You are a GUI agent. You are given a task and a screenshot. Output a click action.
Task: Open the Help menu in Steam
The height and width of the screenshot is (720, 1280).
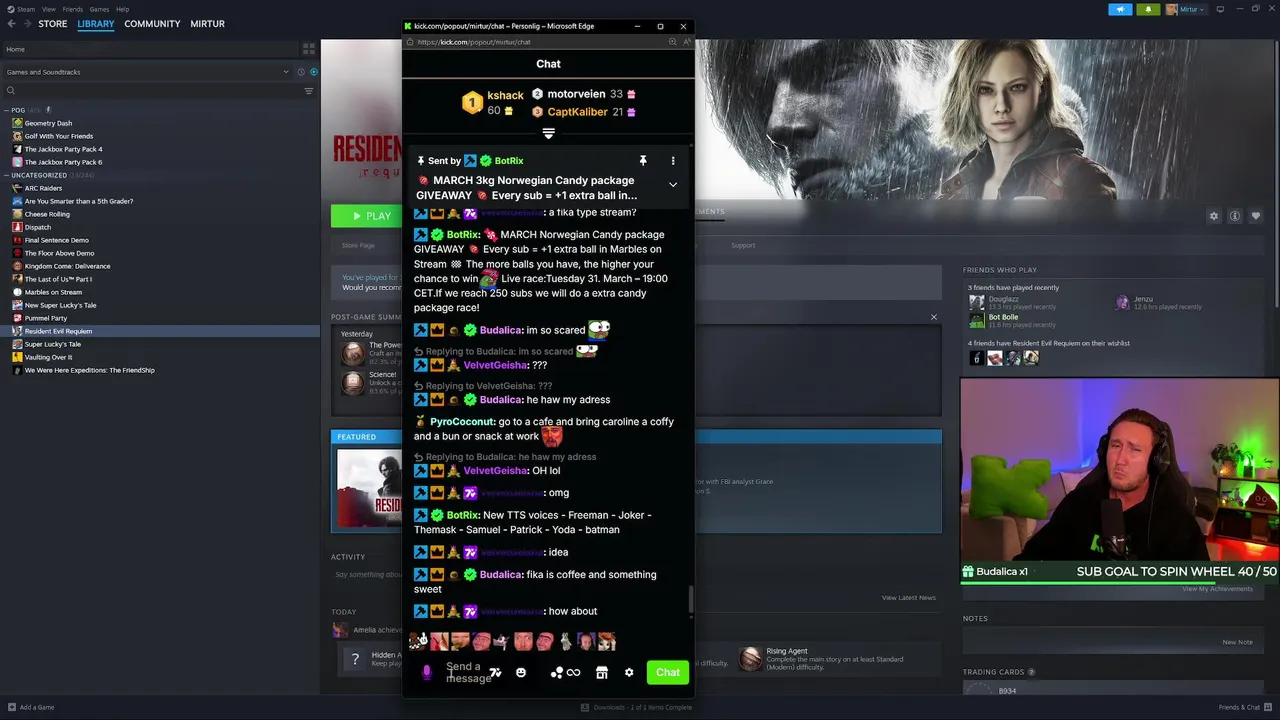[x=122, y=9]
